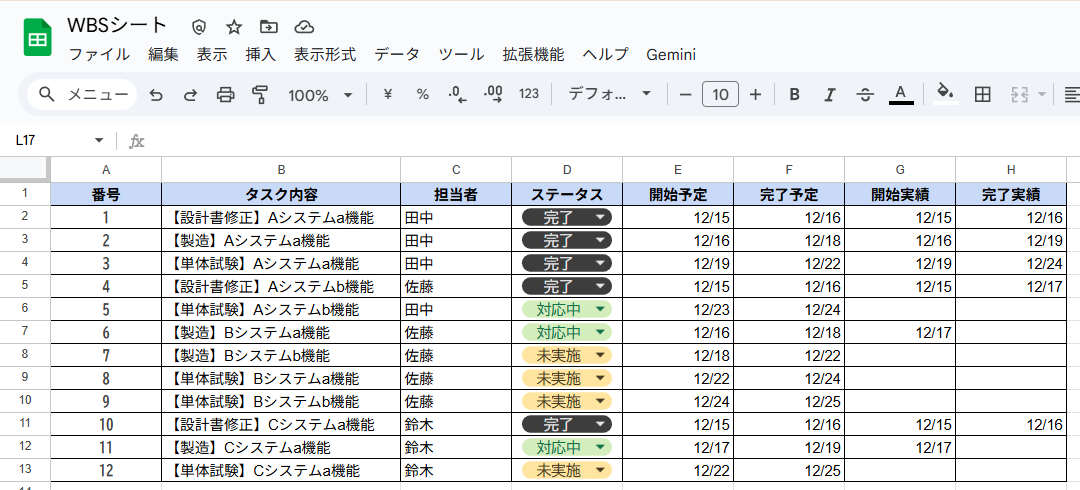Screen dimensions: 1080x490
Task: Click the increase font size plus button
Action: click(x=755, y=95)
